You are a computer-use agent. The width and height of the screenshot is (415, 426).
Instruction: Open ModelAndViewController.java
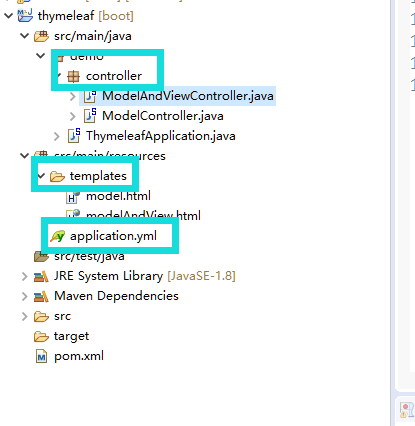pyautogui.click(x=188, y=96)
